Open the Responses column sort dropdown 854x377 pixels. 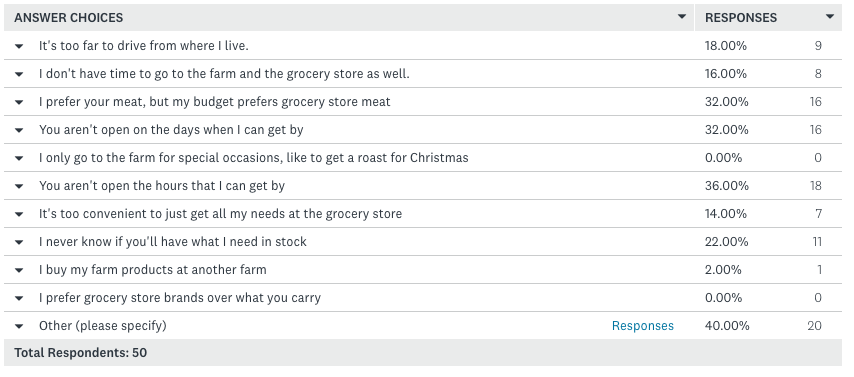[x=829, y=17]
